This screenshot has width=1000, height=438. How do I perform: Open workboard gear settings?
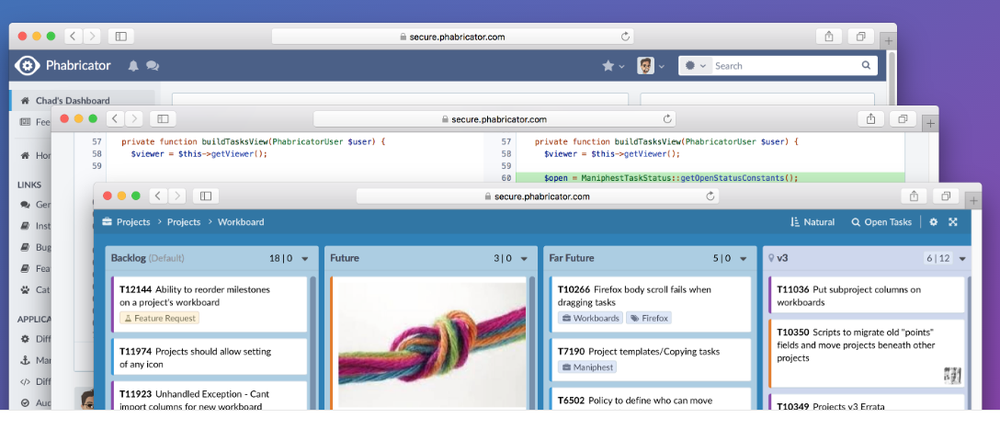(x=934, y=222)
